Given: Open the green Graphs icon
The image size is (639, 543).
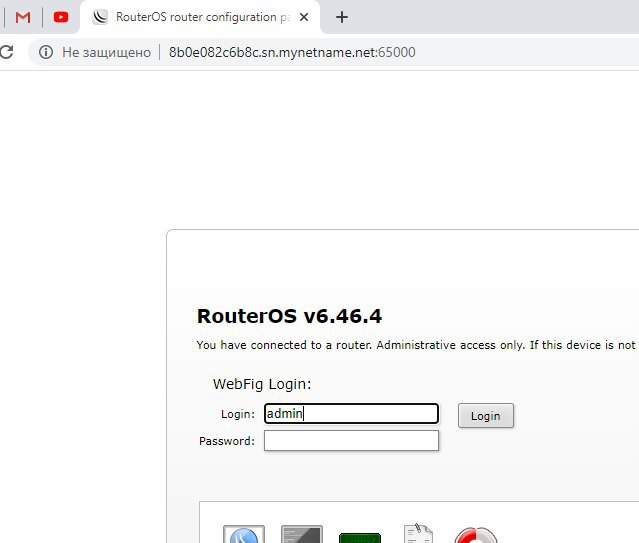Looking at the screenshot, I should click(x=360, y=537).
